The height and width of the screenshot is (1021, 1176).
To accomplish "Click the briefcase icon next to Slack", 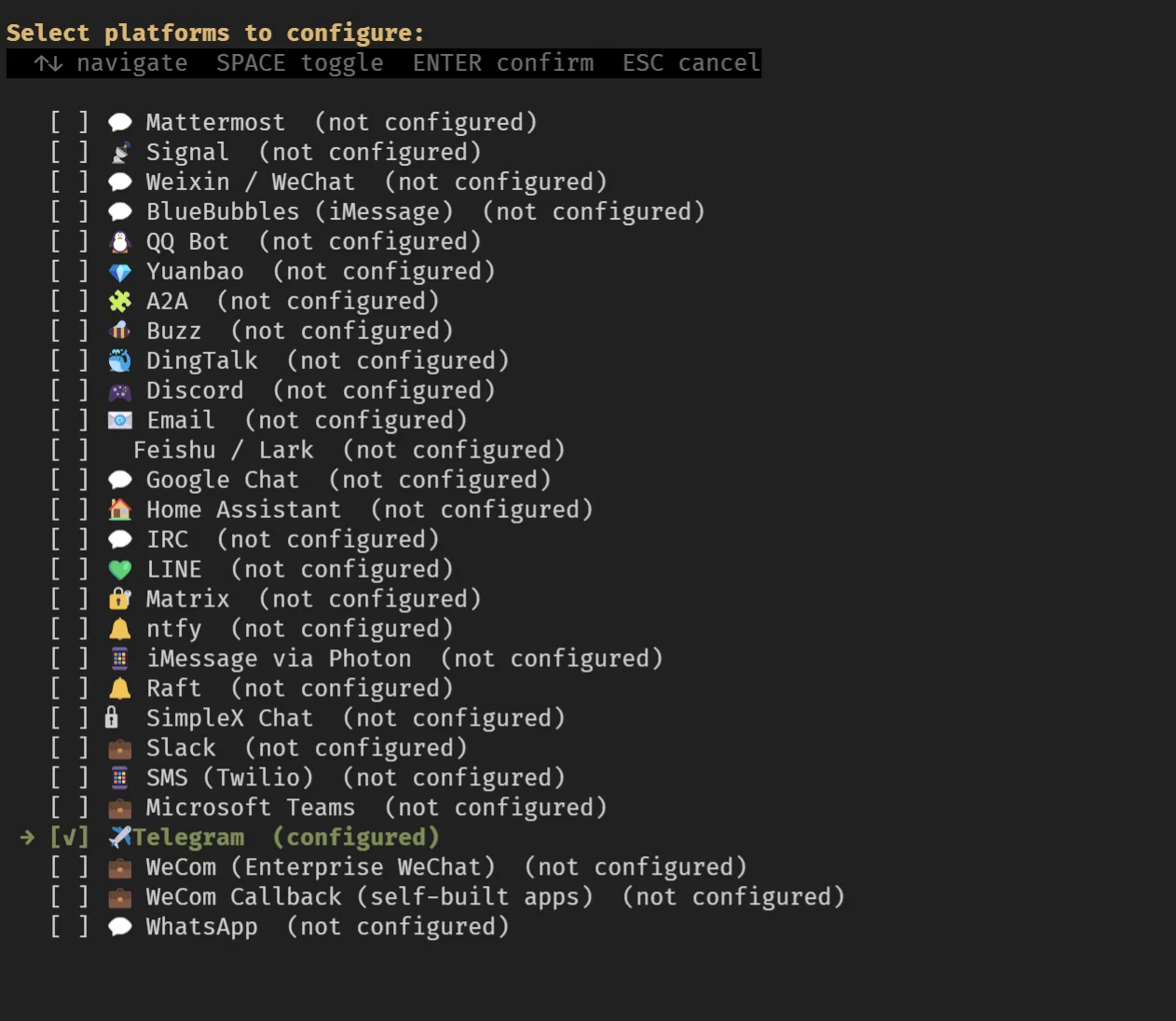I will point(120,749).
